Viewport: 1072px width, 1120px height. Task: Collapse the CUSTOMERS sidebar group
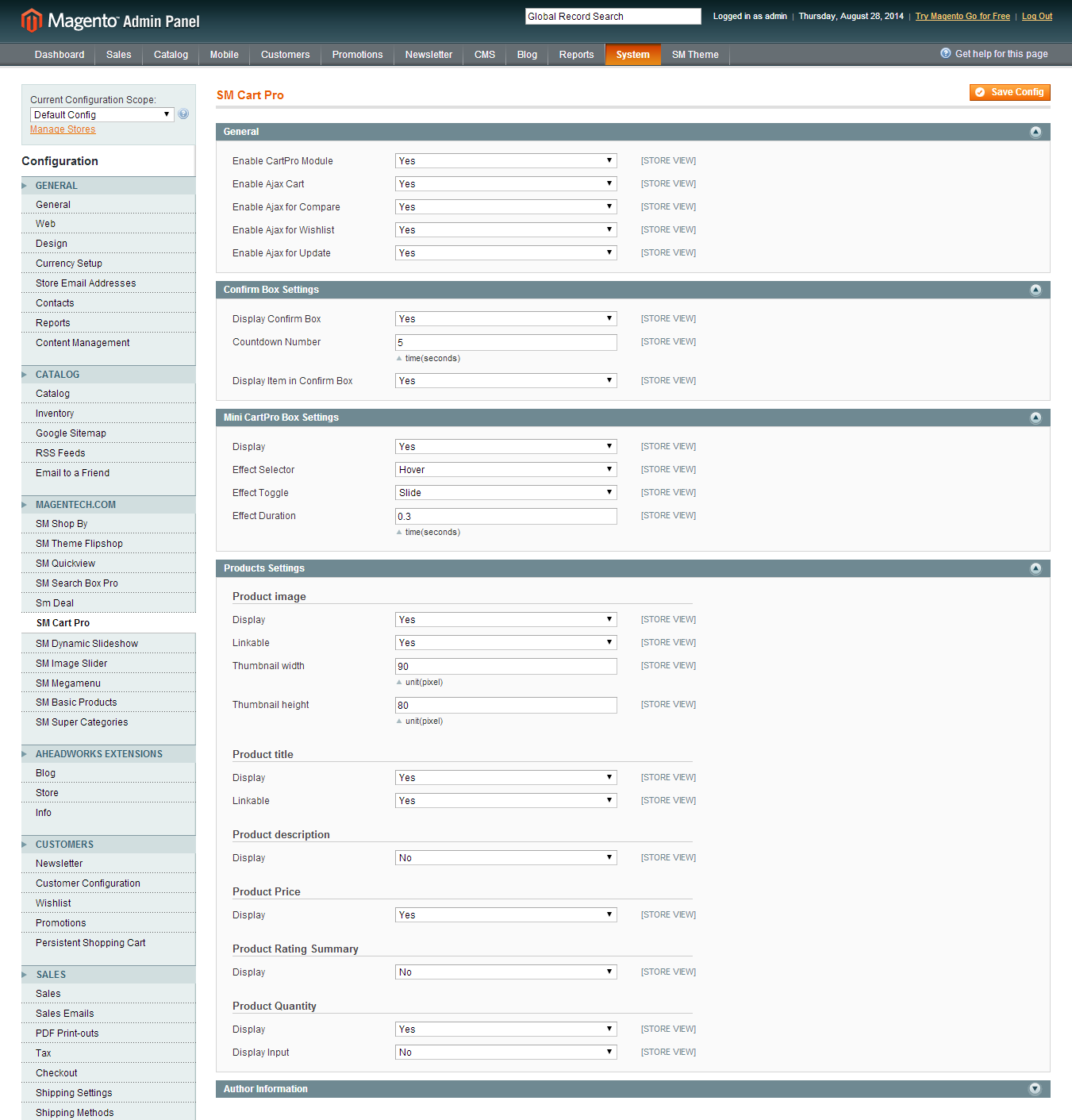tap(108, 845)
